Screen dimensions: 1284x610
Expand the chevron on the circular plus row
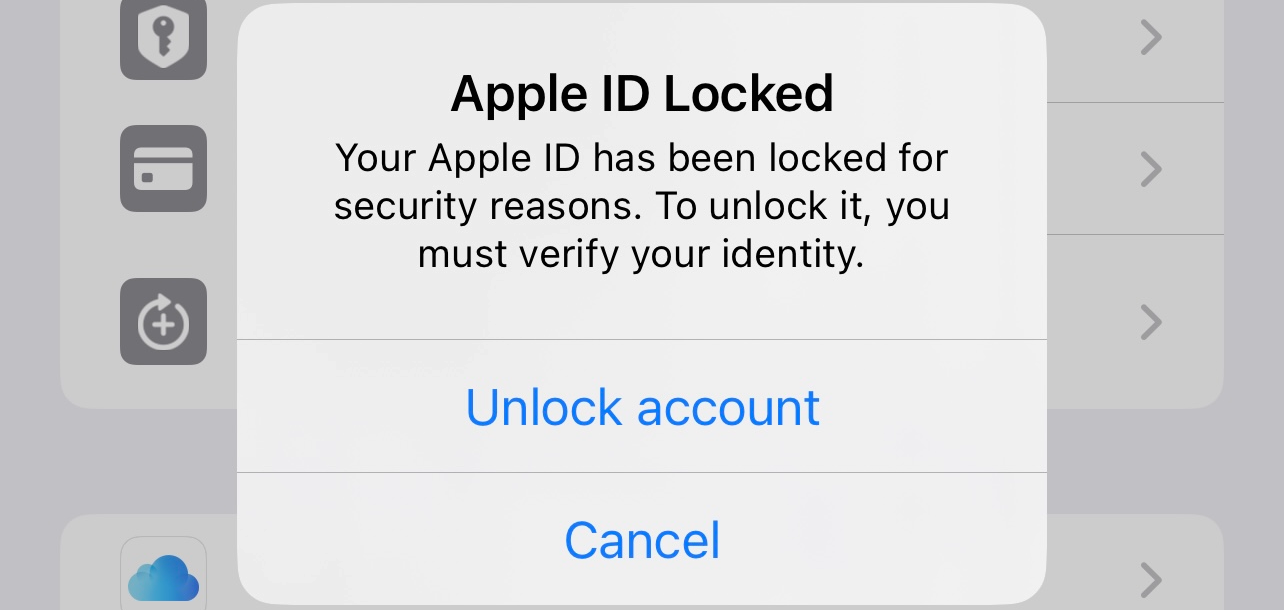point(1152,321)
